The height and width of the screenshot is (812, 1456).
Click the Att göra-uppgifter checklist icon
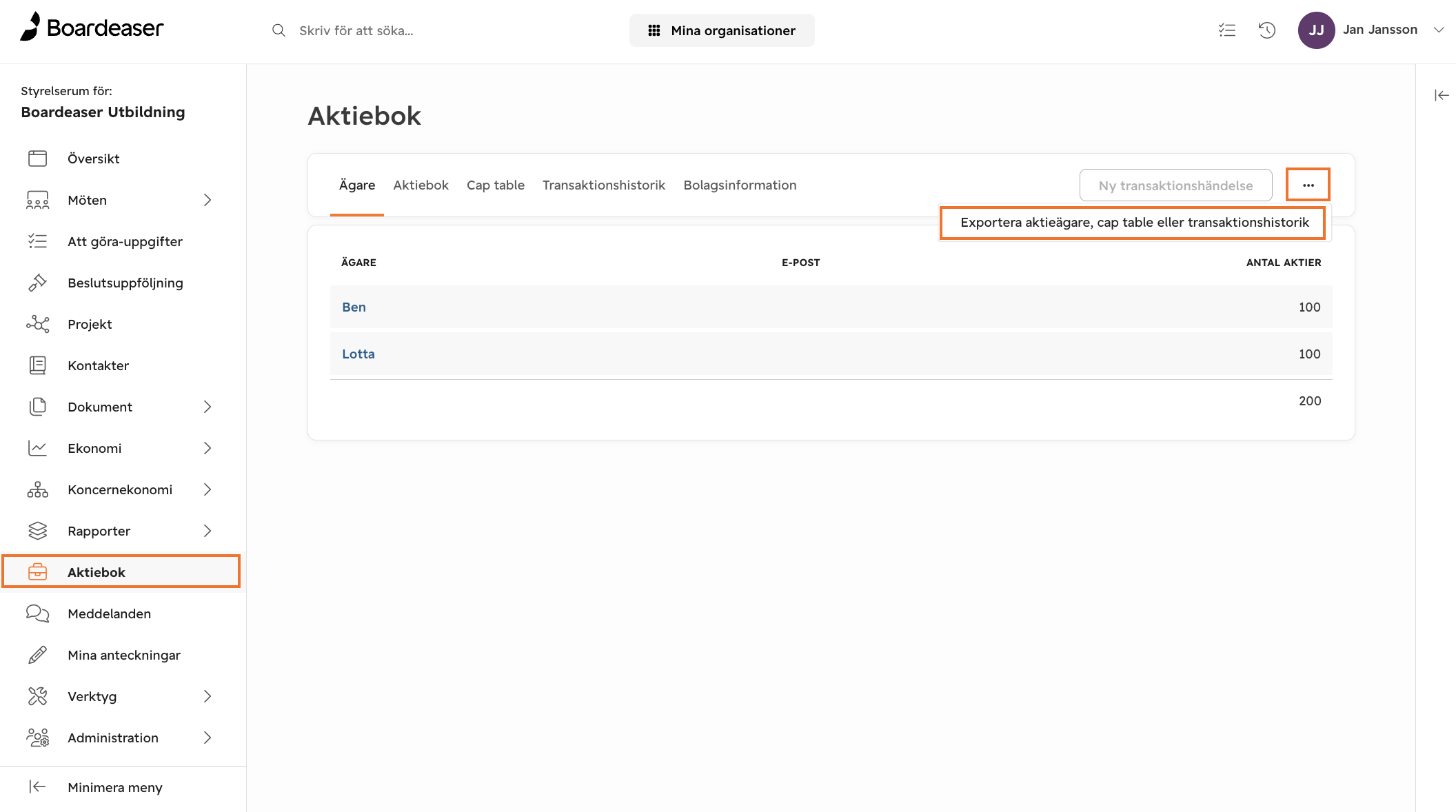(37, 241)
